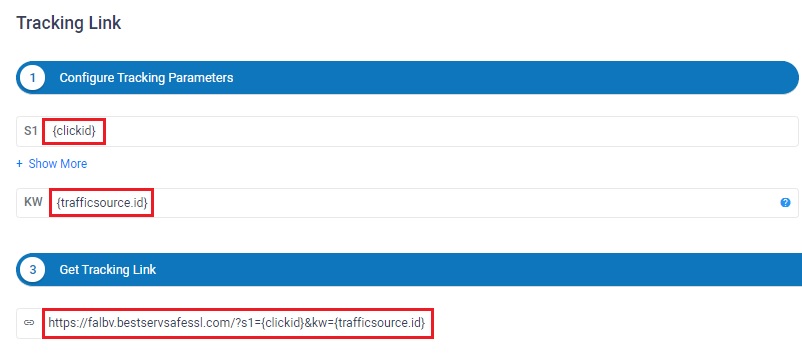802x364 pixels.
Task: Click the plus sign next to Show More
Action: (x=19, y=164)
